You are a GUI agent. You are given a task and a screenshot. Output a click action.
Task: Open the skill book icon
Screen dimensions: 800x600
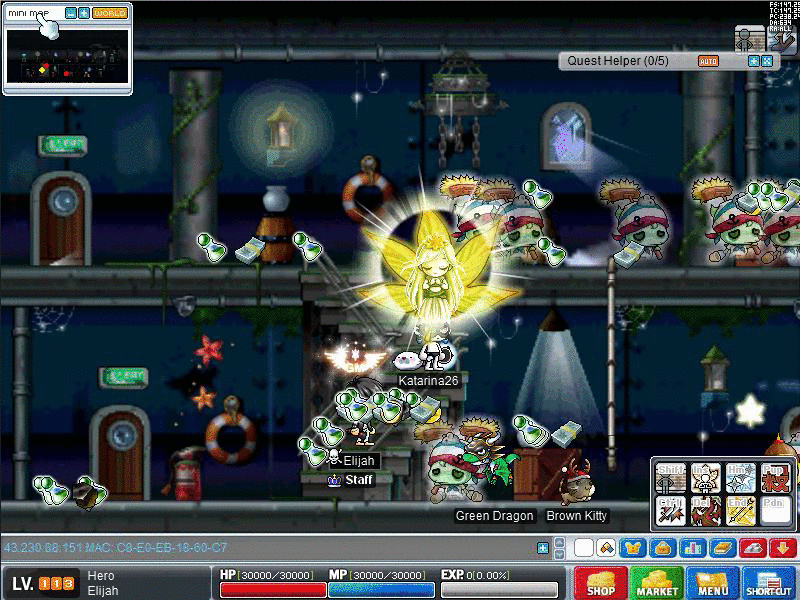[723, 548]
